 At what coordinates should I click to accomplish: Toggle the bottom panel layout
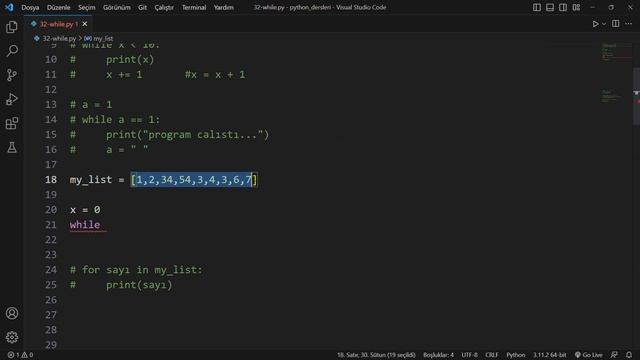(x=550, y=7)
